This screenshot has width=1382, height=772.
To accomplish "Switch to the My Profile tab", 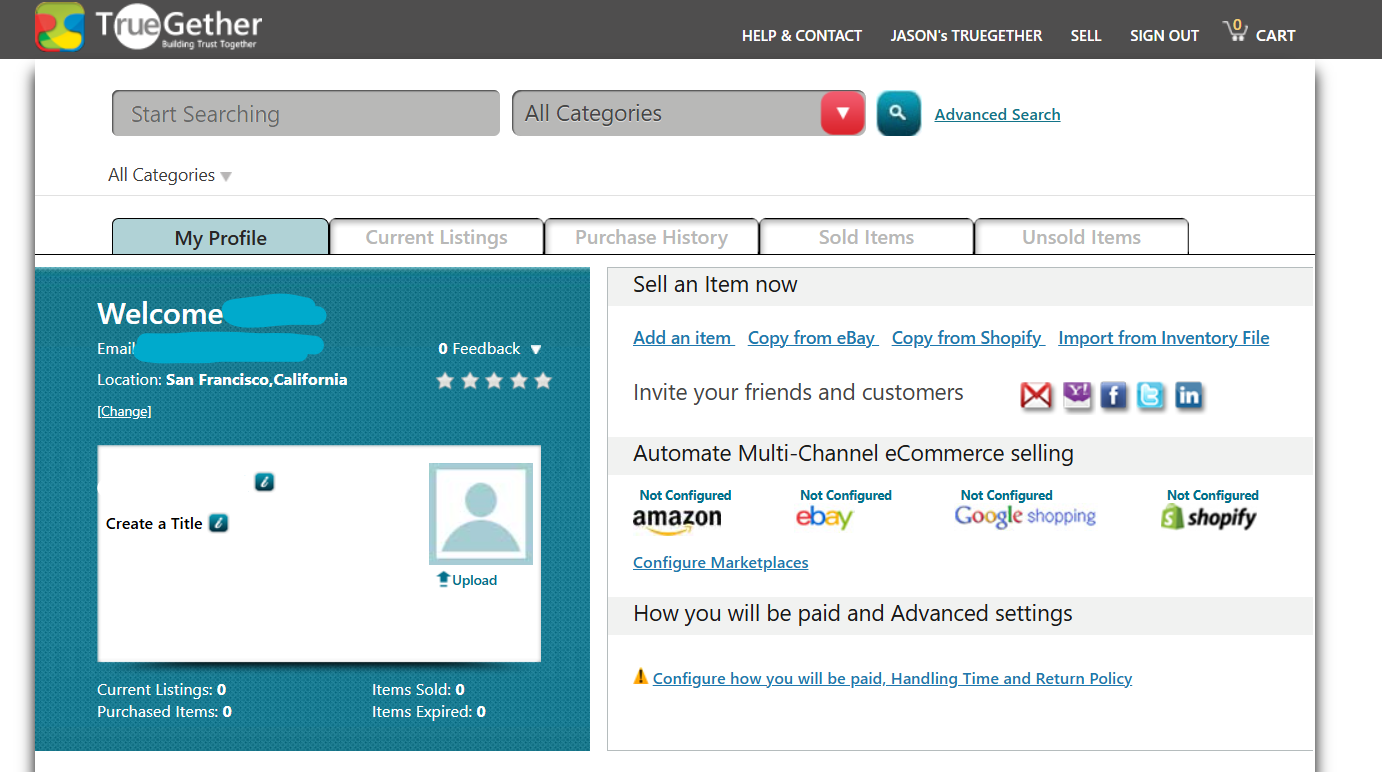I will (220, 237).
